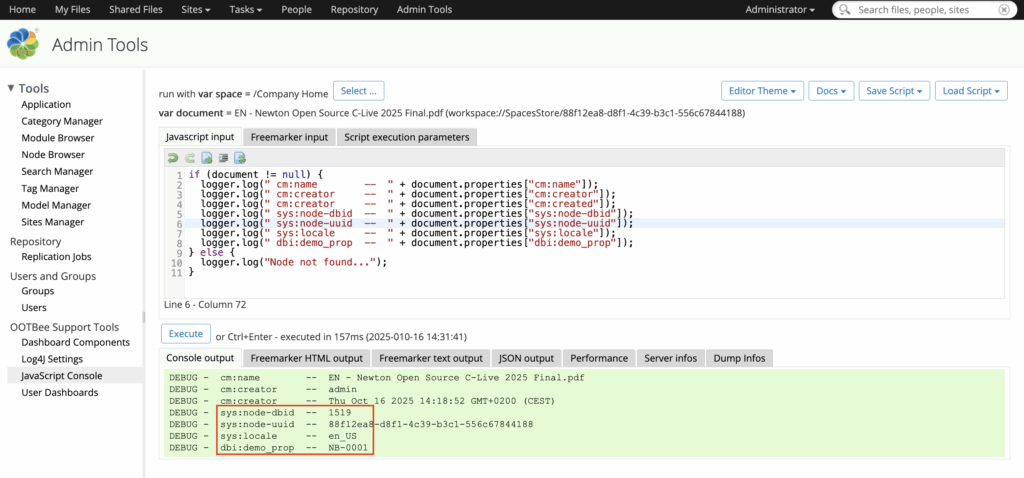The image size is (1024, 478).
Task: Click the text-lines format icon in editor toolbar
Action: click(x=223, y=158)
